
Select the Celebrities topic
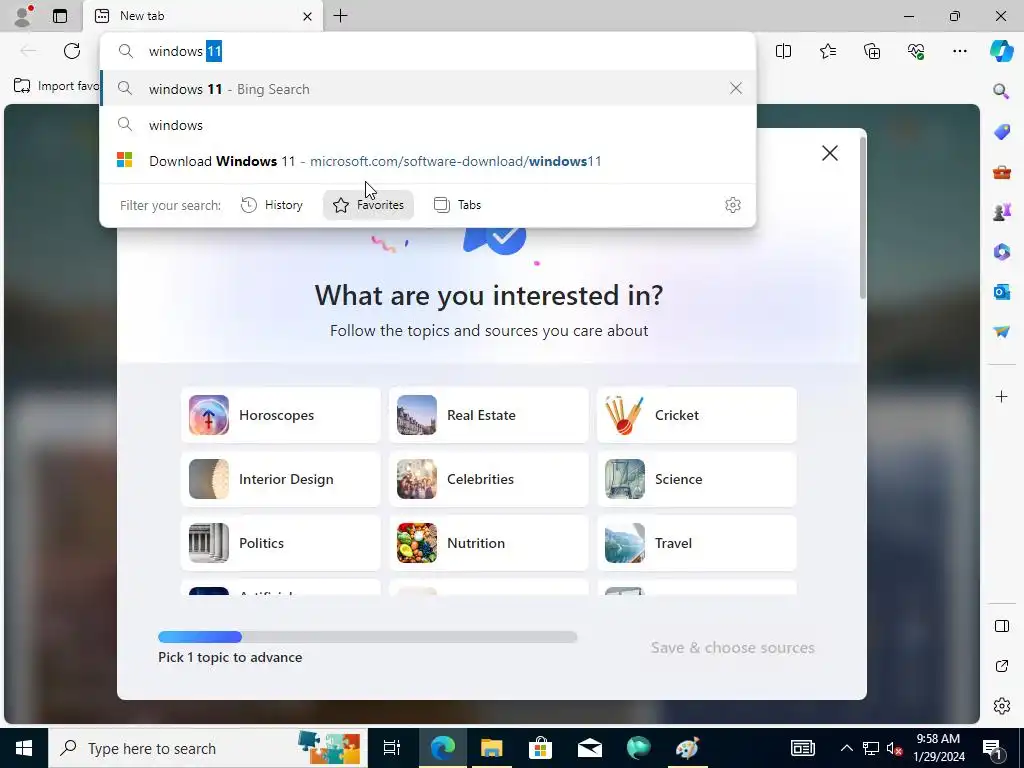pyautogui.click(x=488, y=479)
